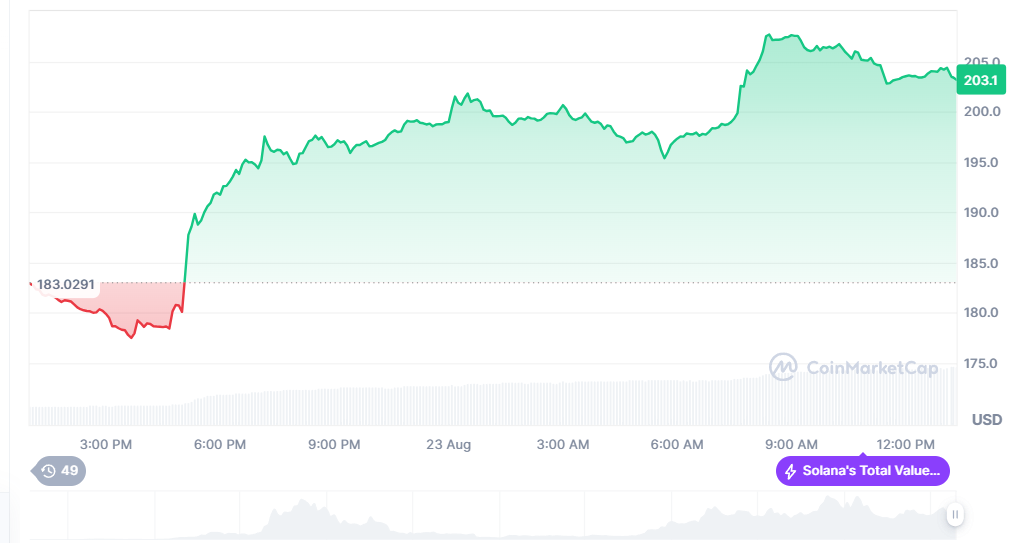Click the 183.0291 opening price label
The width and height of the screenshot is (1022, 543).
(66, 285)
